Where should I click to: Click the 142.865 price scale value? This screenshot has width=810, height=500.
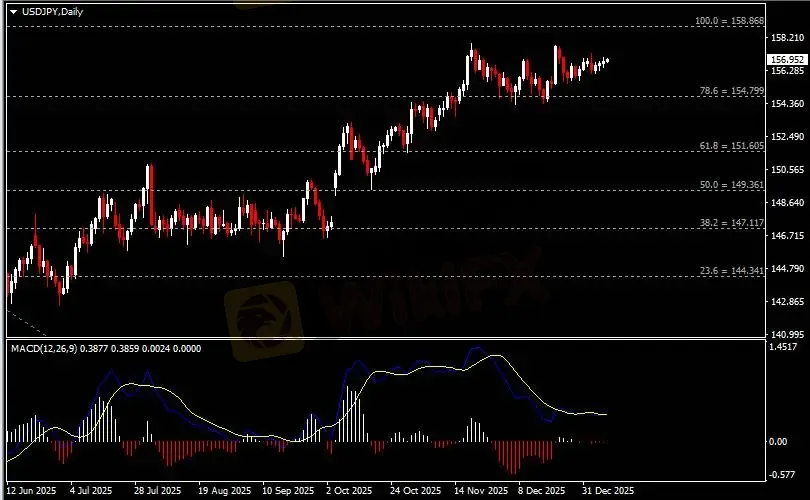coord(787,302)
